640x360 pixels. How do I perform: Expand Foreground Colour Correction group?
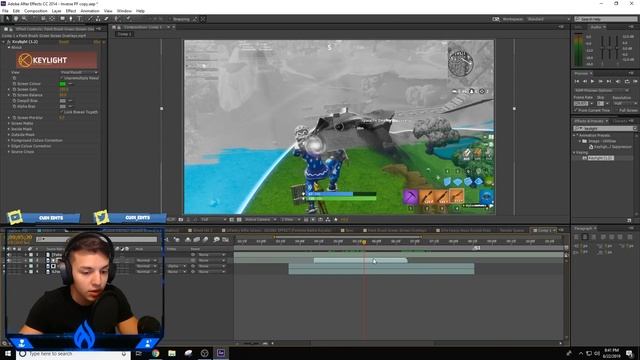(x=9, y=140)
